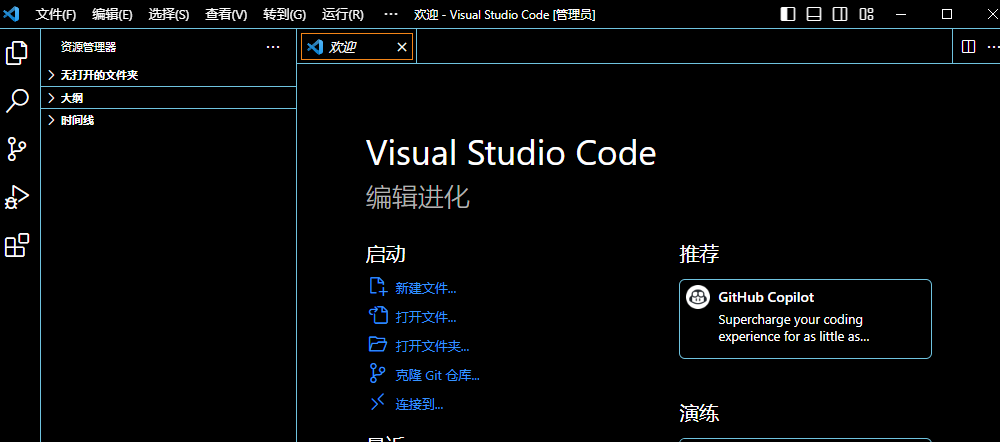1000x442 pixels.
Task: Open customize layout icon
Action: (866, 14)
